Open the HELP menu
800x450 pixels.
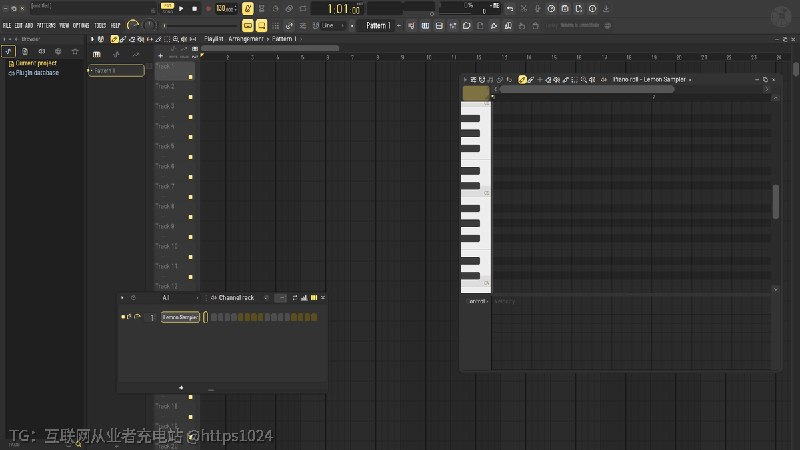coord(115,26)
